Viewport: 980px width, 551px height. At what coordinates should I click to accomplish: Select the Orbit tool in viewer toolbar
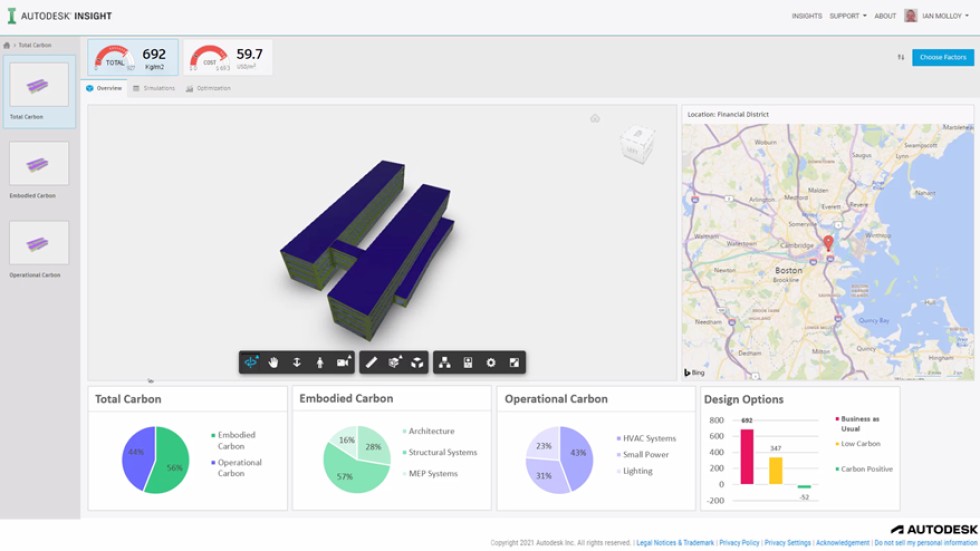[x=251, y=362]
